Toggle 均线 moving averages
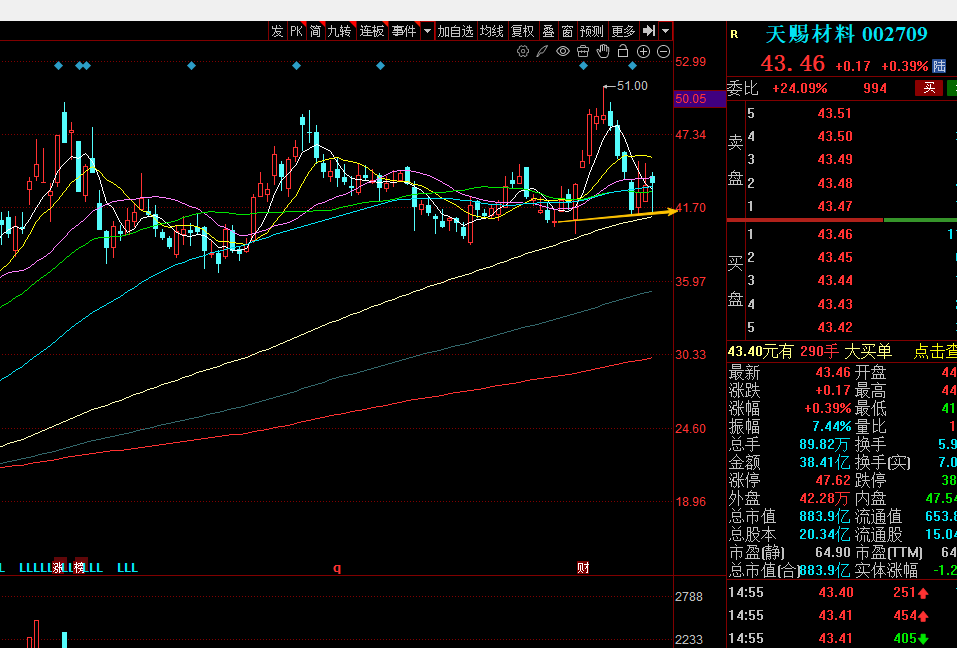 [491, 31]
